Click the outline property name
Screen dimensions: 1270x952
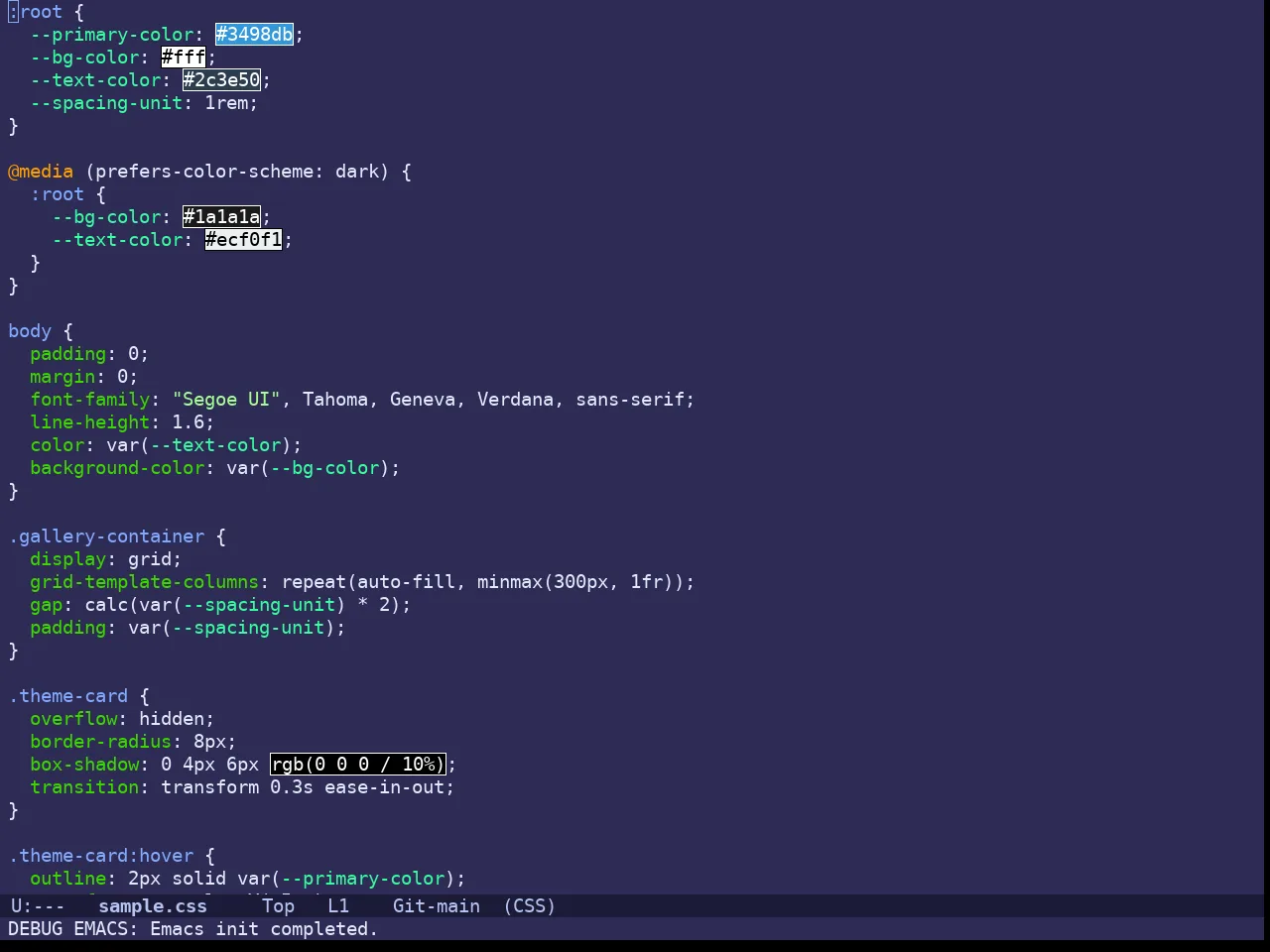[x=68, y=879]
